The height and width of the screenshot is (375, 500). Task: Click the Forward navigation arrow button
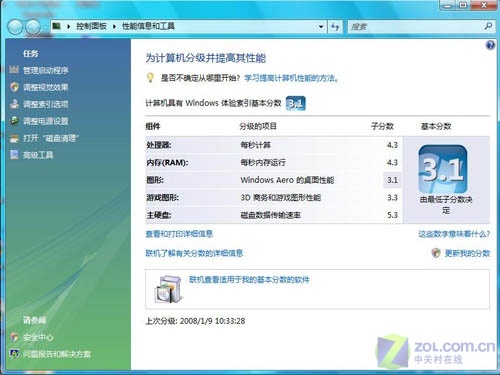[x=33, y=27]
